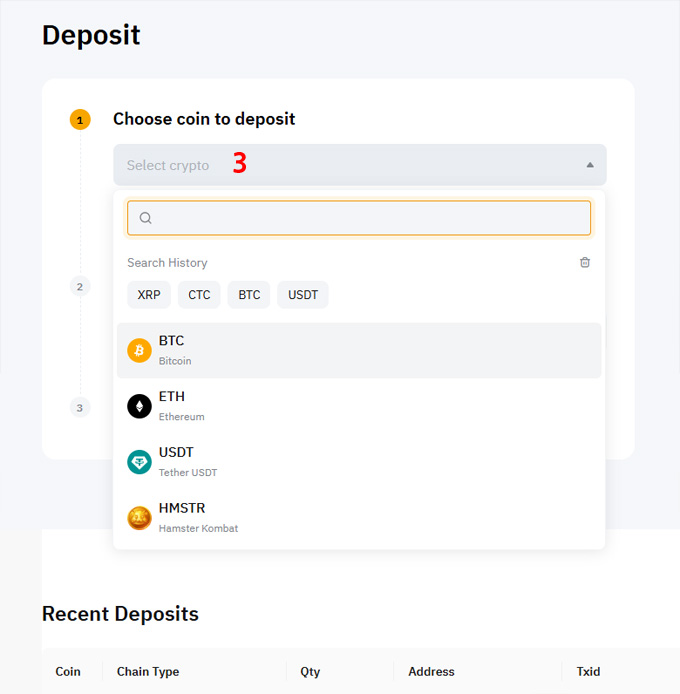This screenshot has width=680, height=694.
Task: Focus the crypto search input field
Action: 359,218
